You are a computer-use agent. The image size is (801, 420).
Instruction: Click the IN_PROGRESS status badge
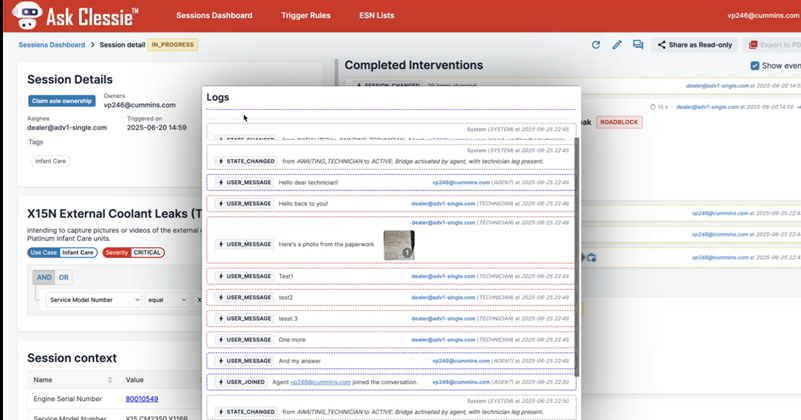pos(173,45)
